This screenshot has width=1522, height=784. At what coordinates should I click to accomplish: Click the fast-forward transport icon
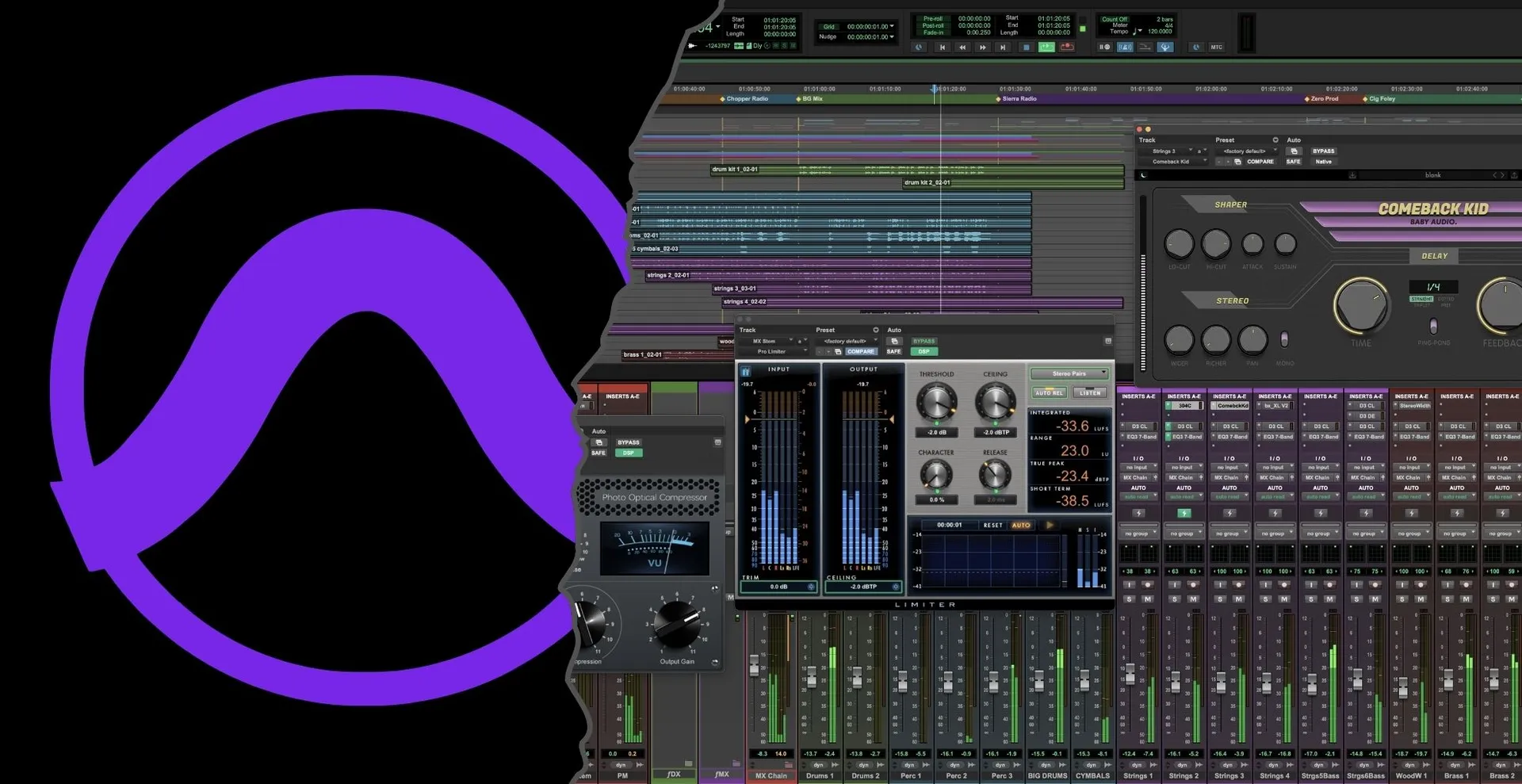click(x=983, y=48)
